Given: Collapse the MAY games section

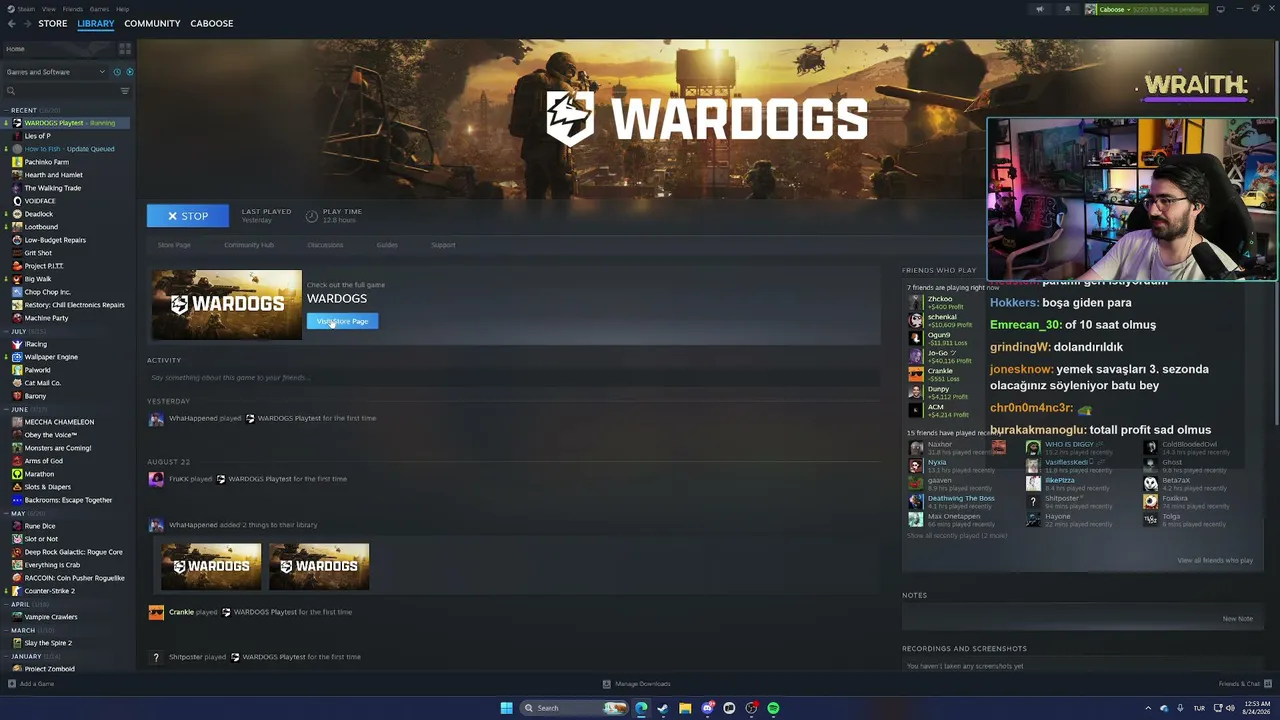Looking at the screenshot, I should [x=7, y=513].
